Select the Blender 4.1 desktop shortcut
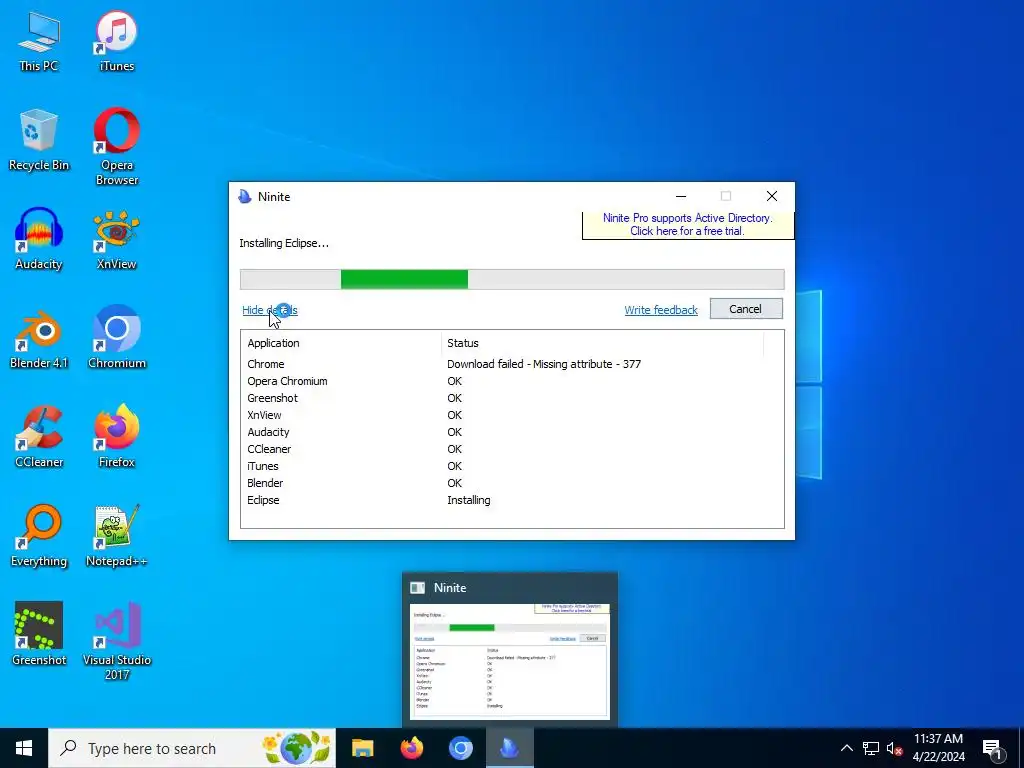This screenshot has height=768, width=1024. tap(39, 338)
